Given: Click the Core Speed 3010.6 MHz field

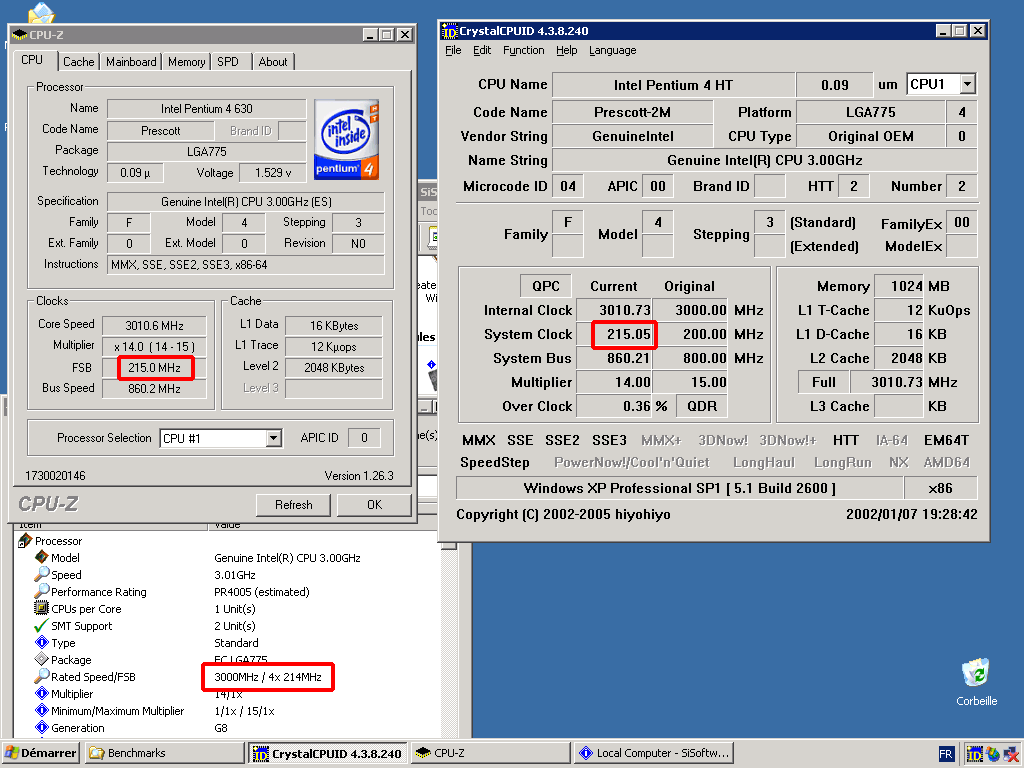Looking at the screenshot, I should click(x=155, y=325).
